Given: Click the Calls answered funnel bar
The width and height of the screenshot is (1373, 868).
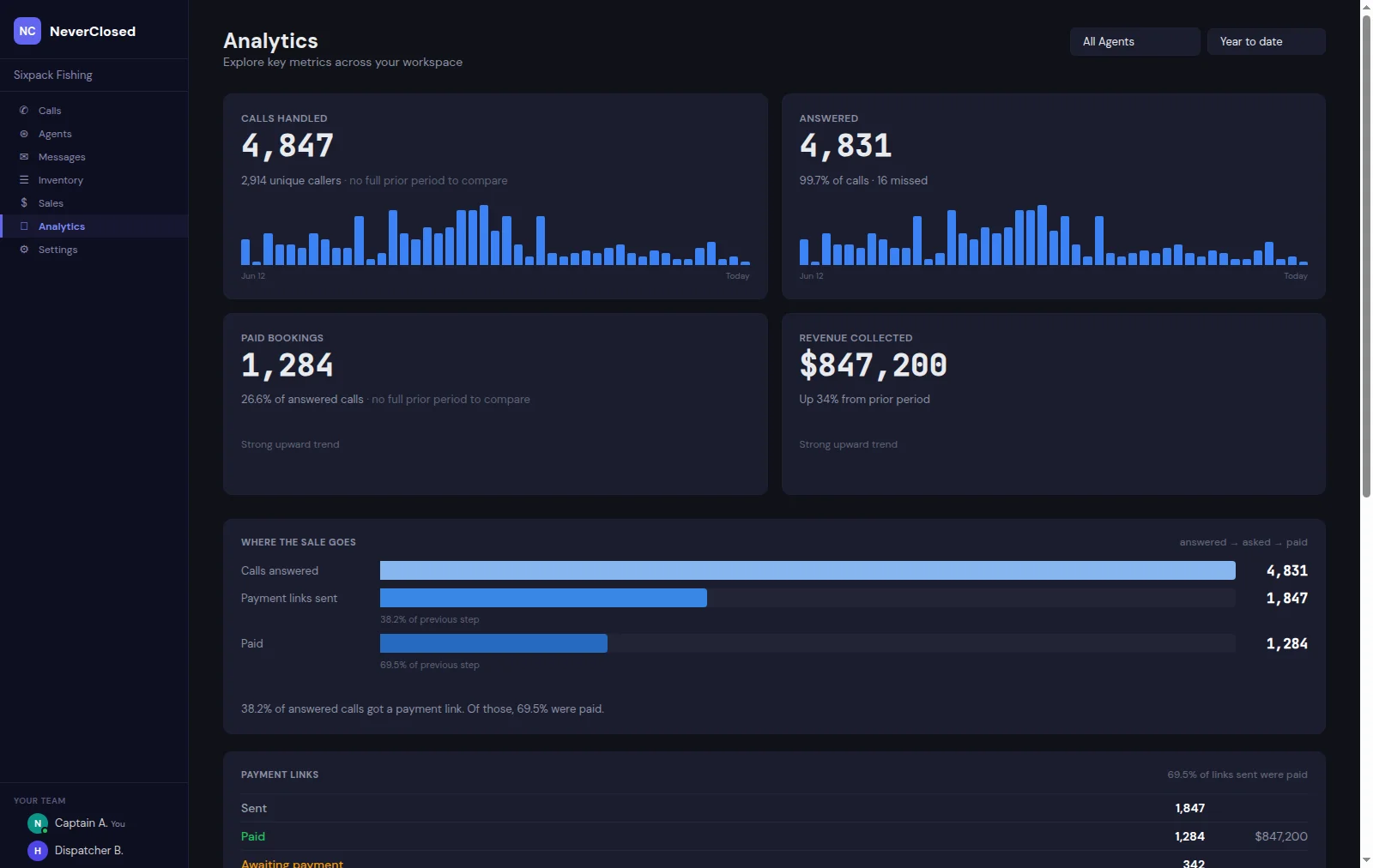Looking at the screenshot, I should 807,570.
